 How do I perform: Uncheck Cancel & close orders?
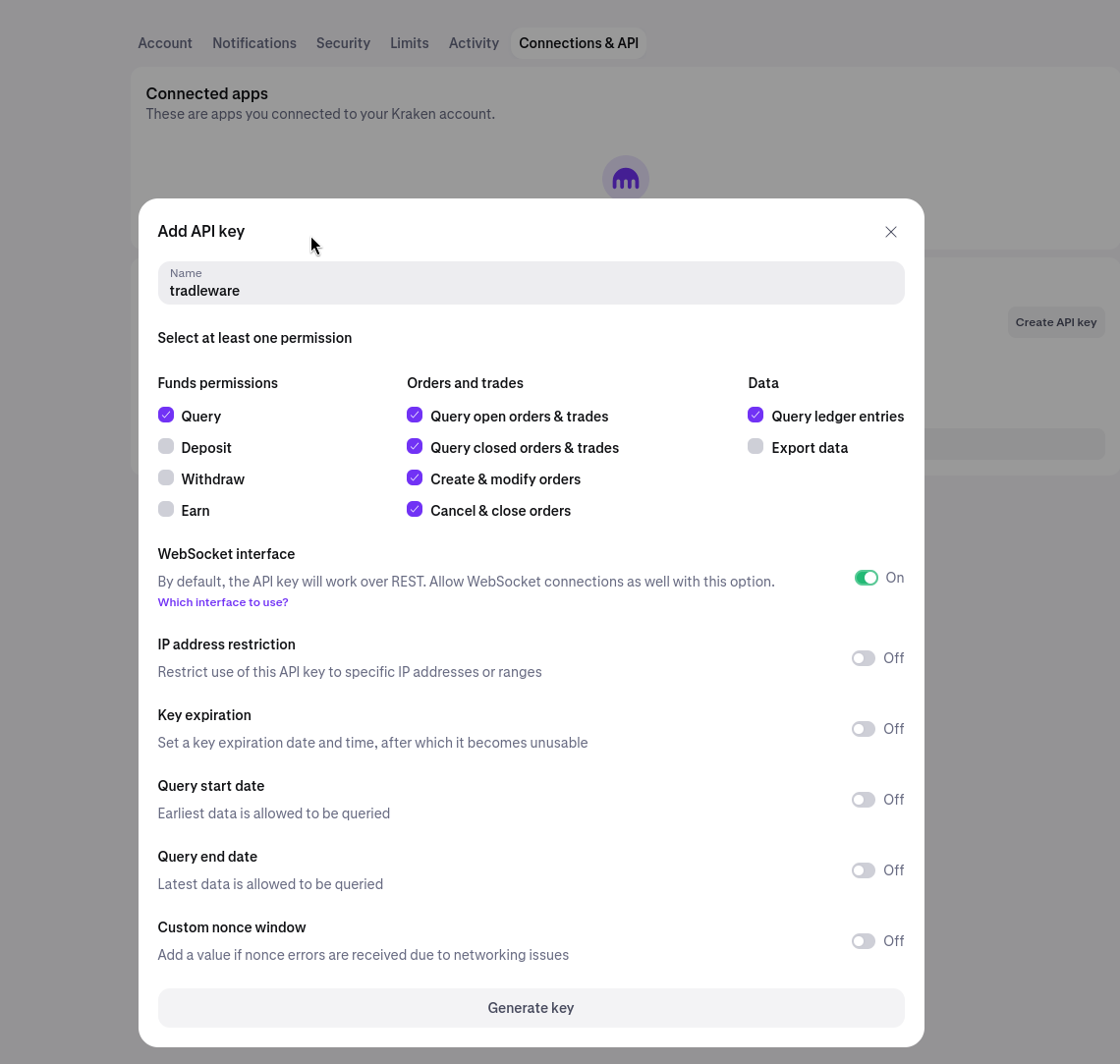coord(415,509)
